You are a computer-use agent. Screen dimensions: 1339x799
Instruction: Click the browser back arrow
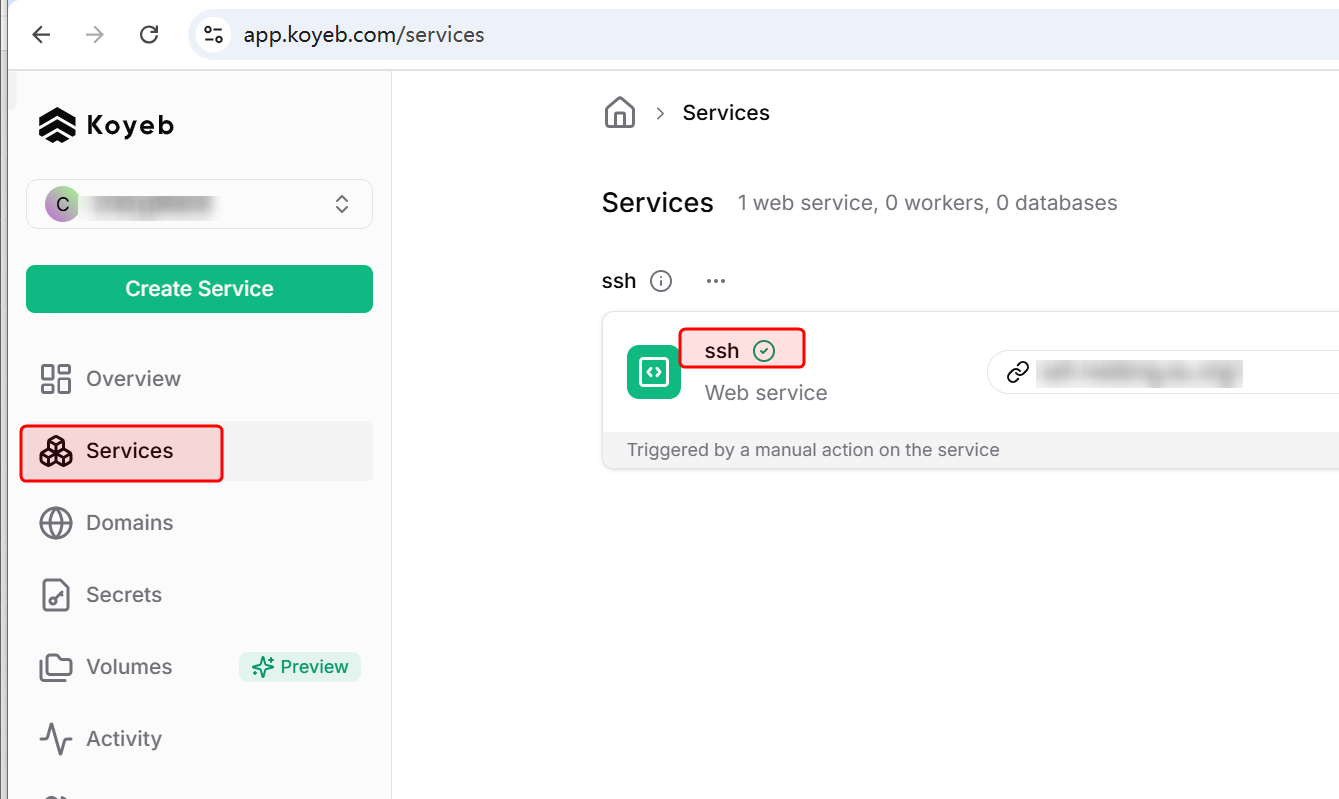(x=41, y=35)
